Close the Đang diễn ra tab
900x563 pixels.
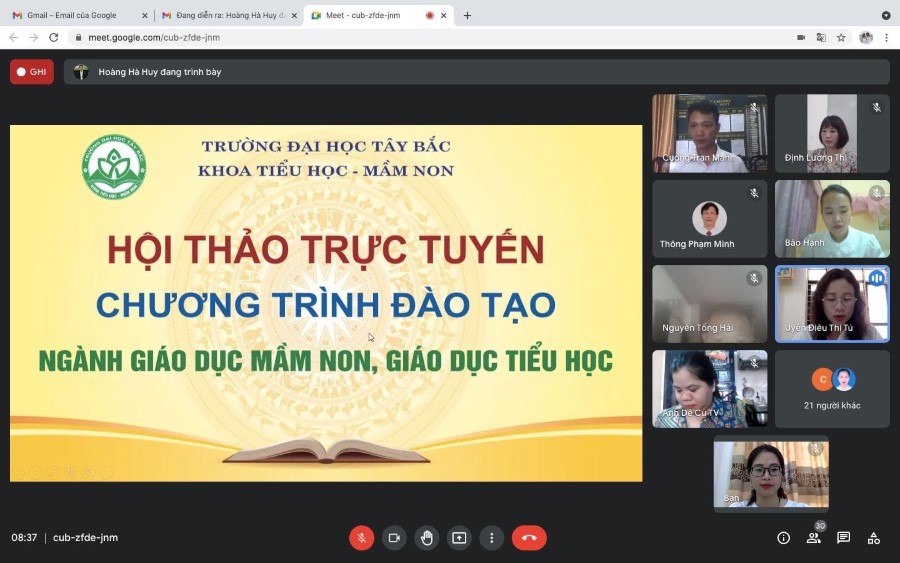click(x=294, y=15)
